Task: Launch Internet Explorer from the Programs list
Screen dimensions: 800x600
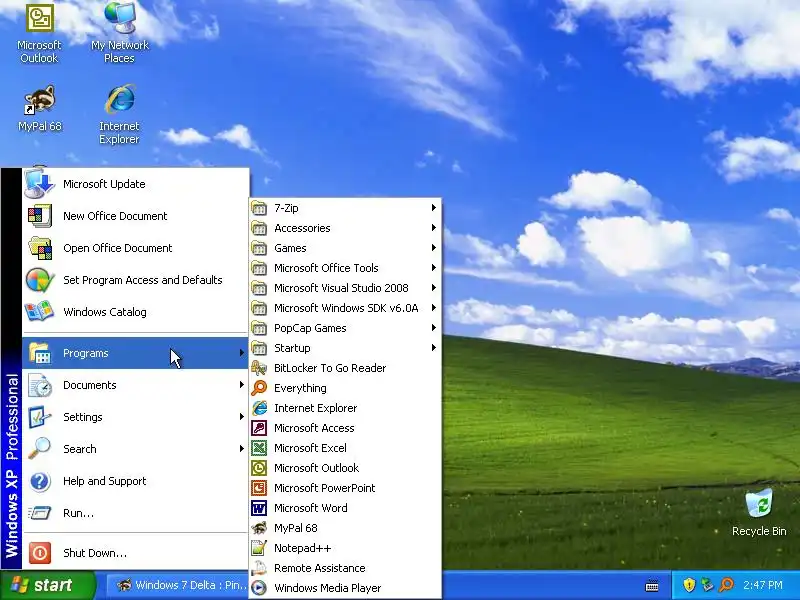Action: 345,408
